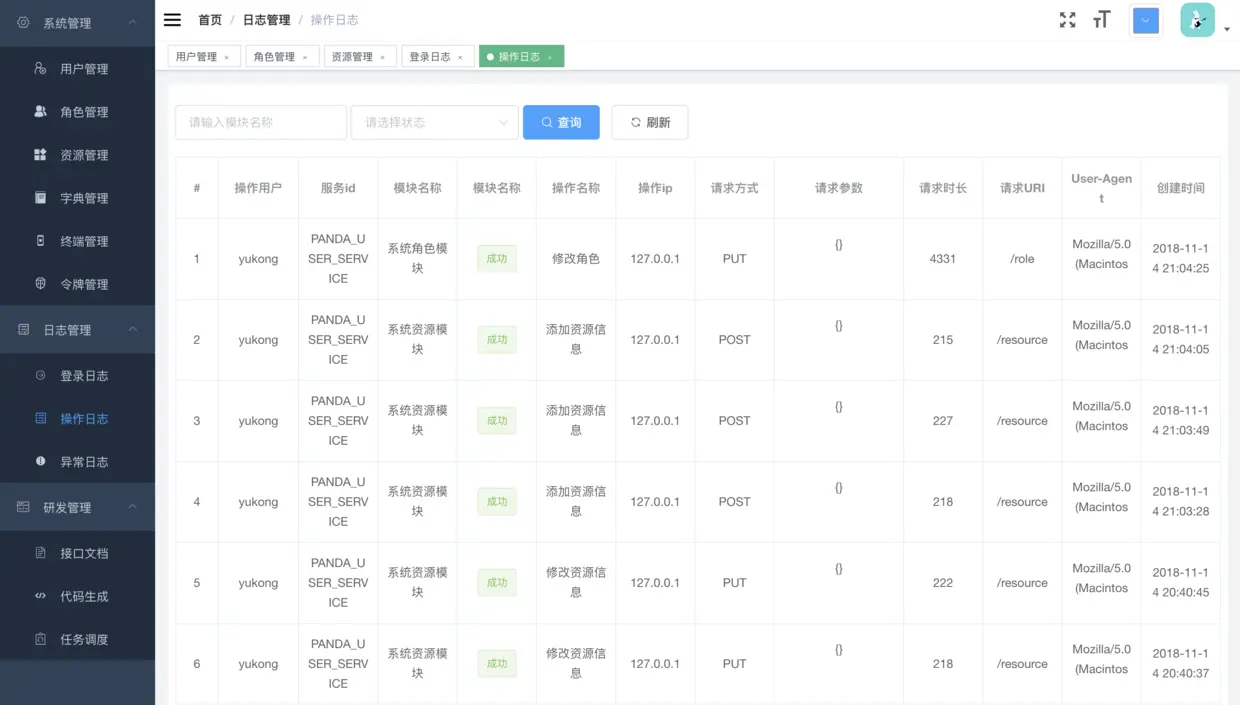Open the blue theme color picker
The image size is (1240, 705).
(1146, 20)
